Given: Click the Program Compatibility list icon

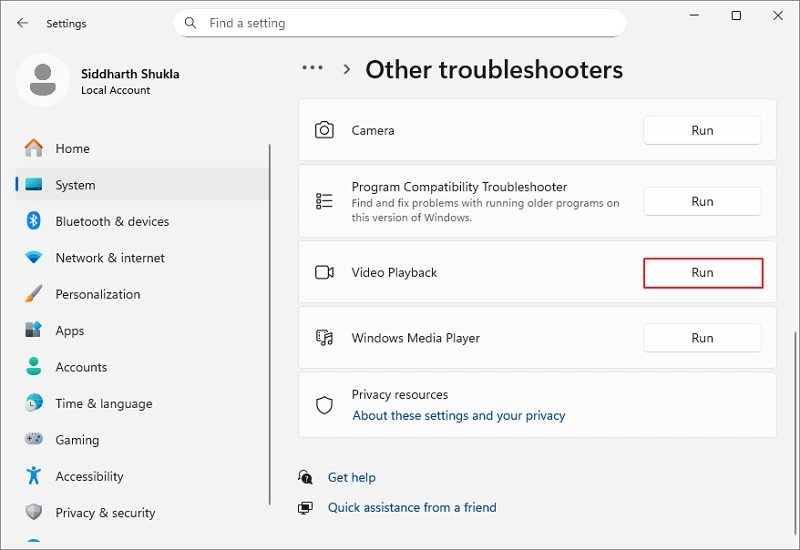Looking at the screenshot, I should (x=324, y=201).
